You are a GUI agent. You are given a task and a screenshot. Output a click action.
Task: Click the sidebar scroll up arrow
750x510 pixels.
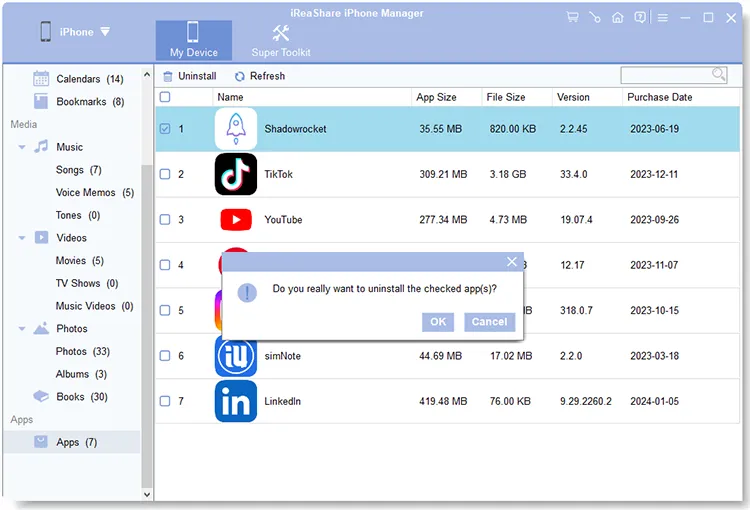pyautogui.click(x=147, y=75)
